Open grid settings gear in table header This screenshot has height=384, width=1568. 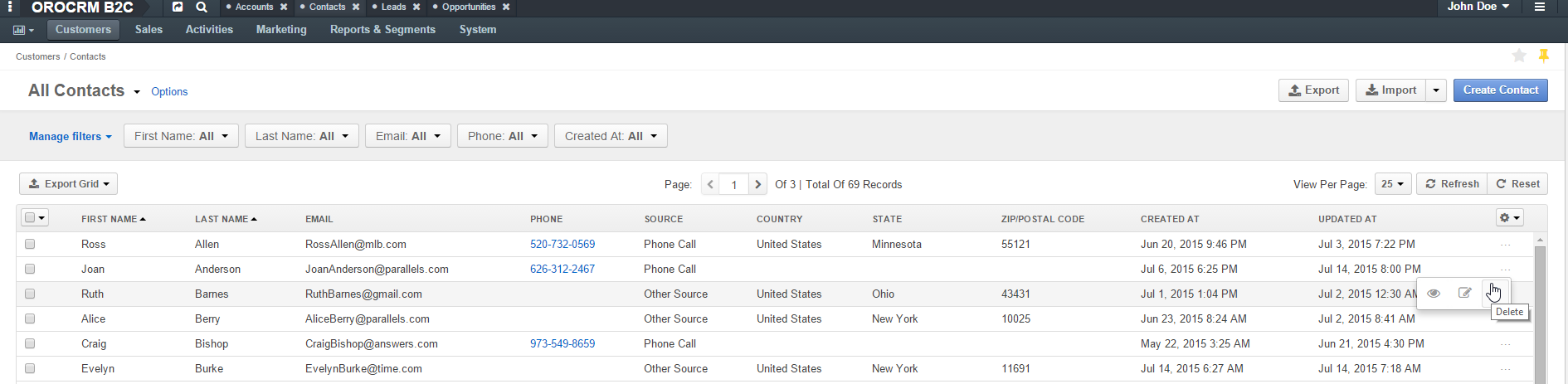coord(1510,217)
